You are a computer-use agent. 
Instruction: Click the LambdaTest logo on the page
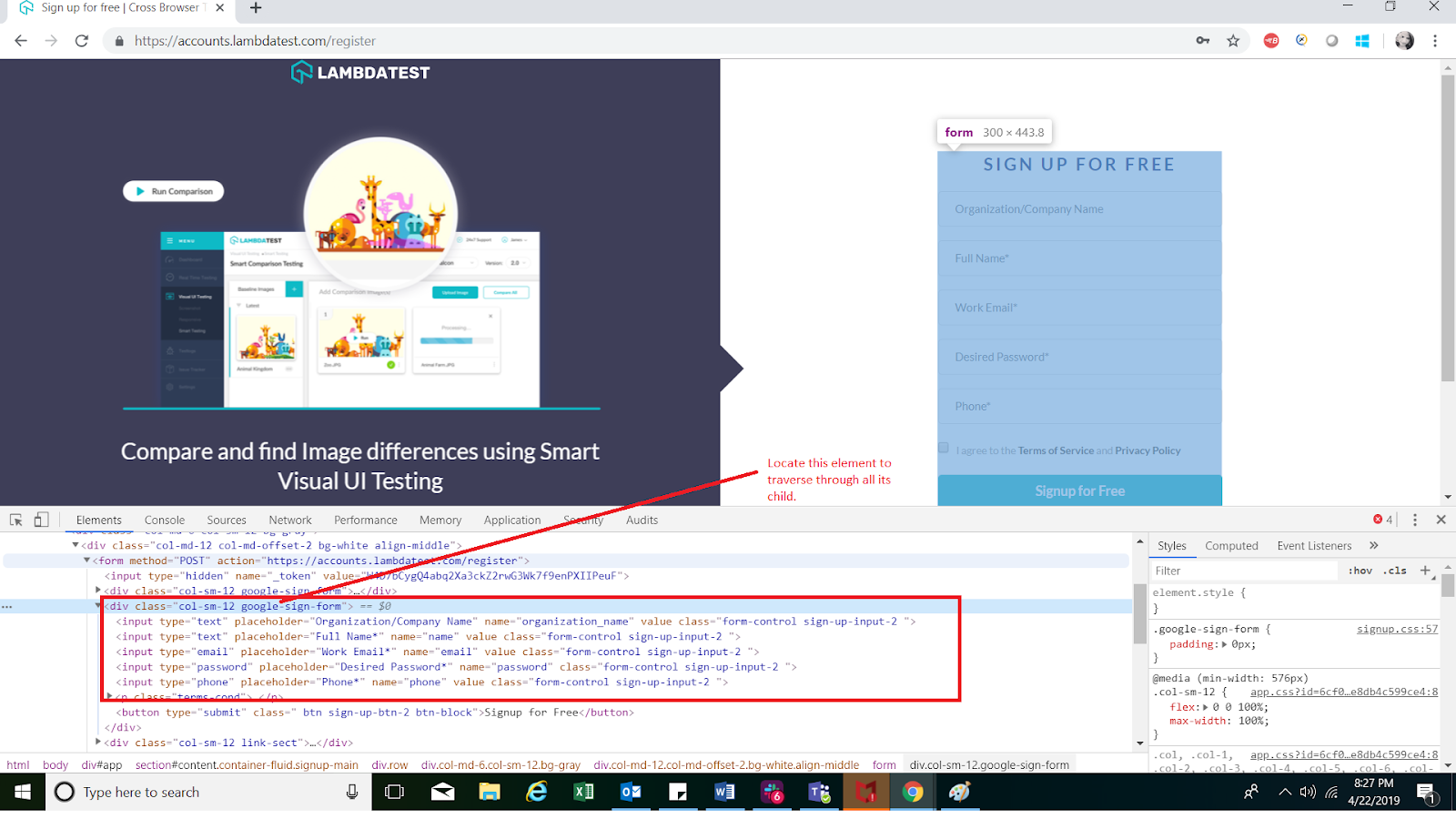(x=361, y=72)
